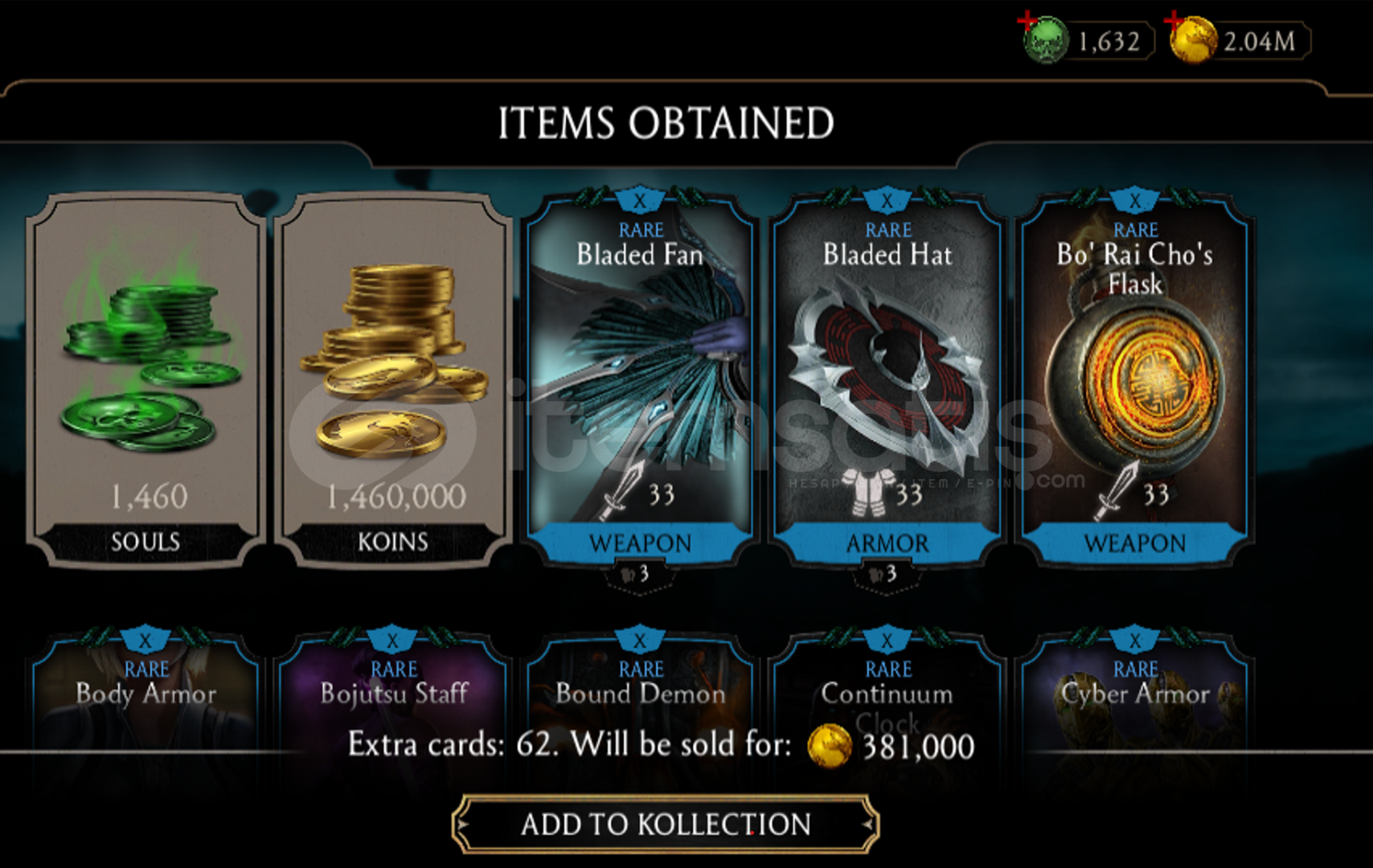Tap the red plus on souls counter

pos(1027,19)
